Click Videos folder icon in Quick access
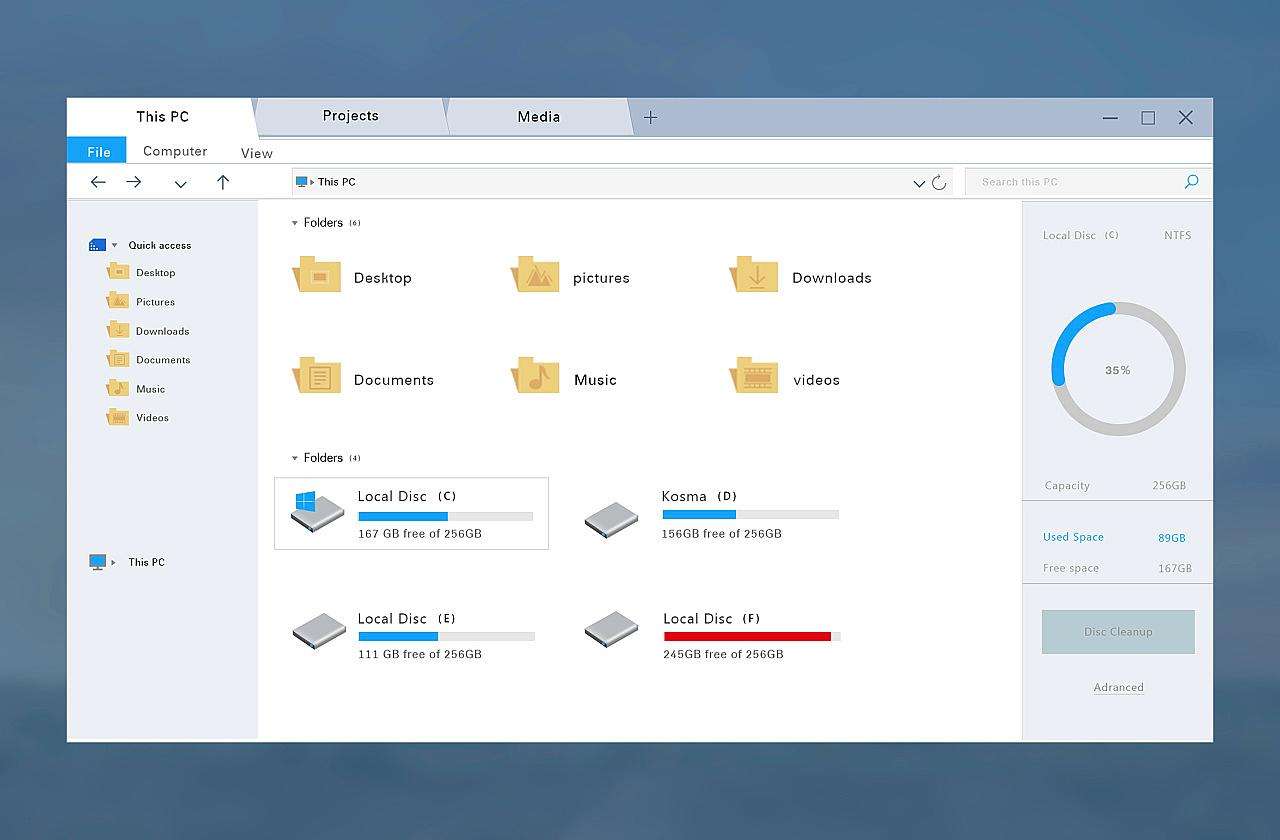The height and width of the screenshot is (840, 1280). pos(118,417)
